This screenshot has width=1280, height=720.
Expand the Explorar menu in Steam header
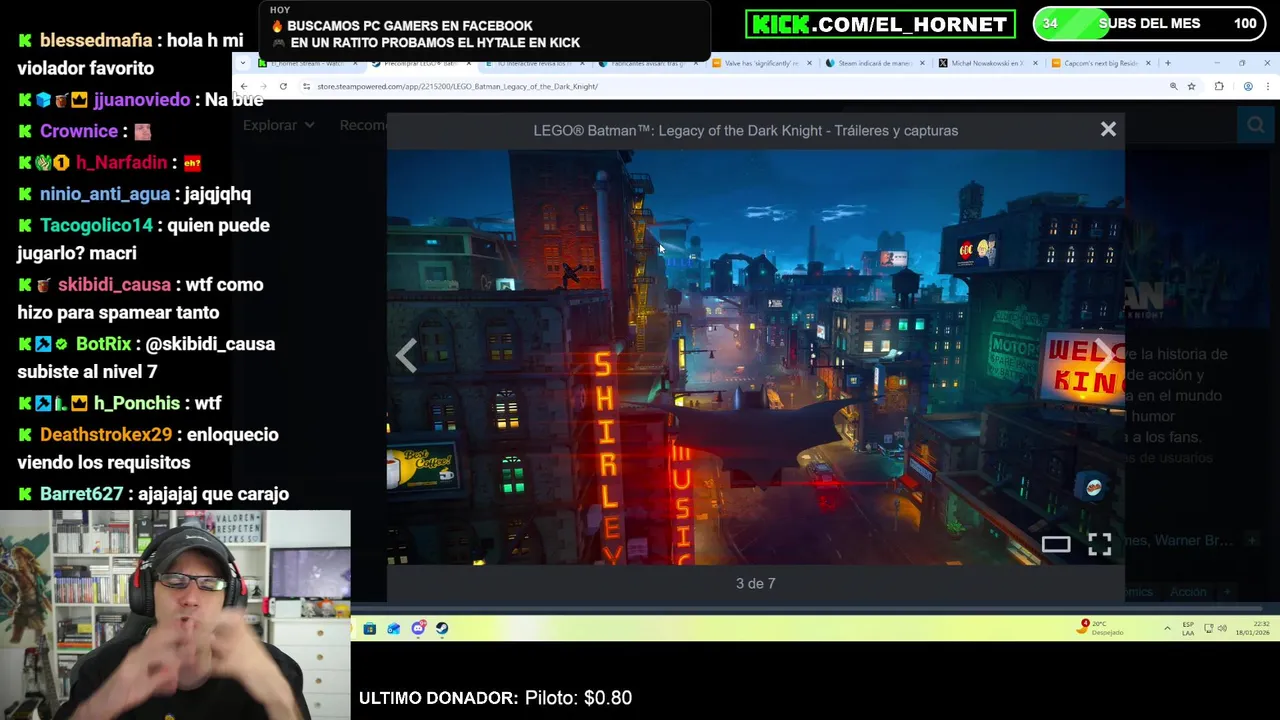(279, 125)
